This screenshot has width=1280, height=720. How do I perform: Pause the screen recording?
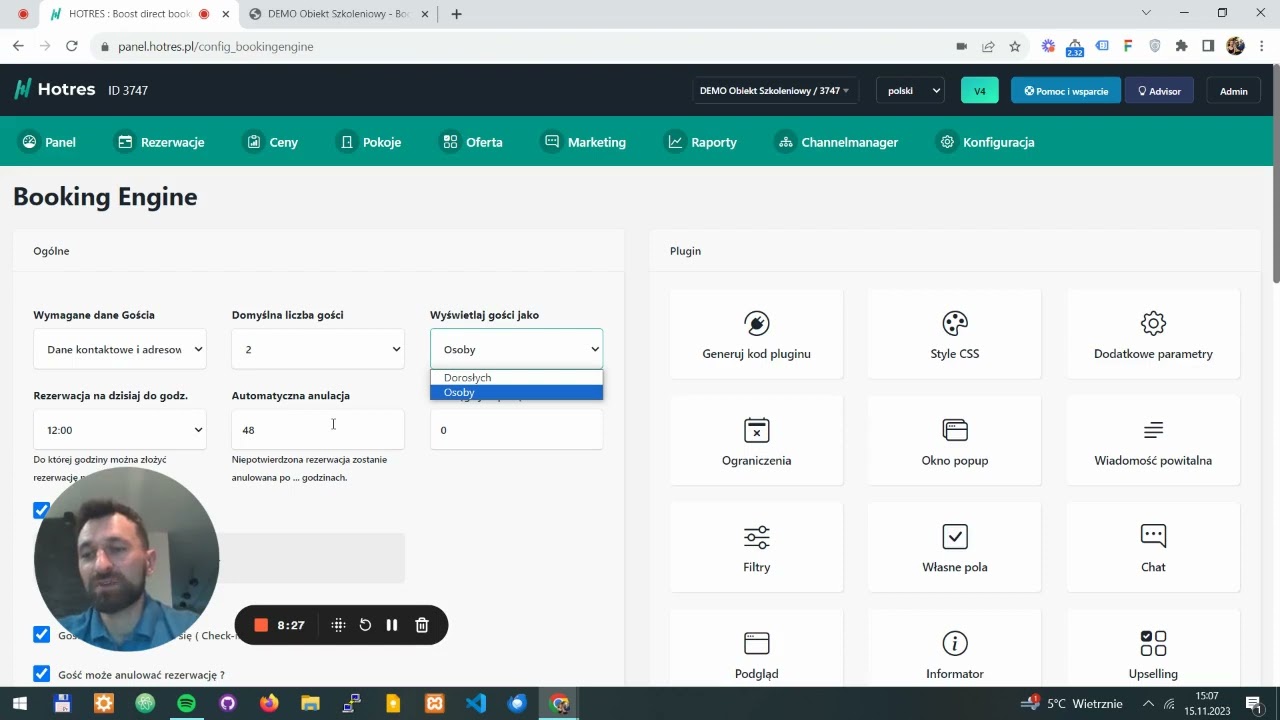point(392,625)
